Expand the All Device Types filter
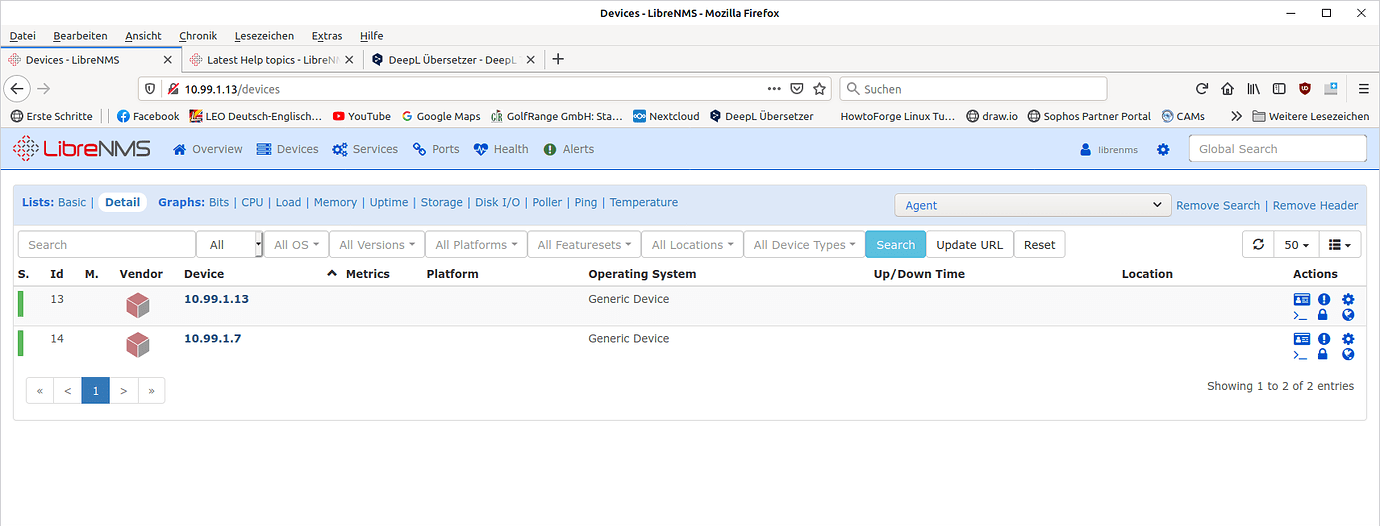This screenshot has width=1380, height=526. click(x=804, y=245)
